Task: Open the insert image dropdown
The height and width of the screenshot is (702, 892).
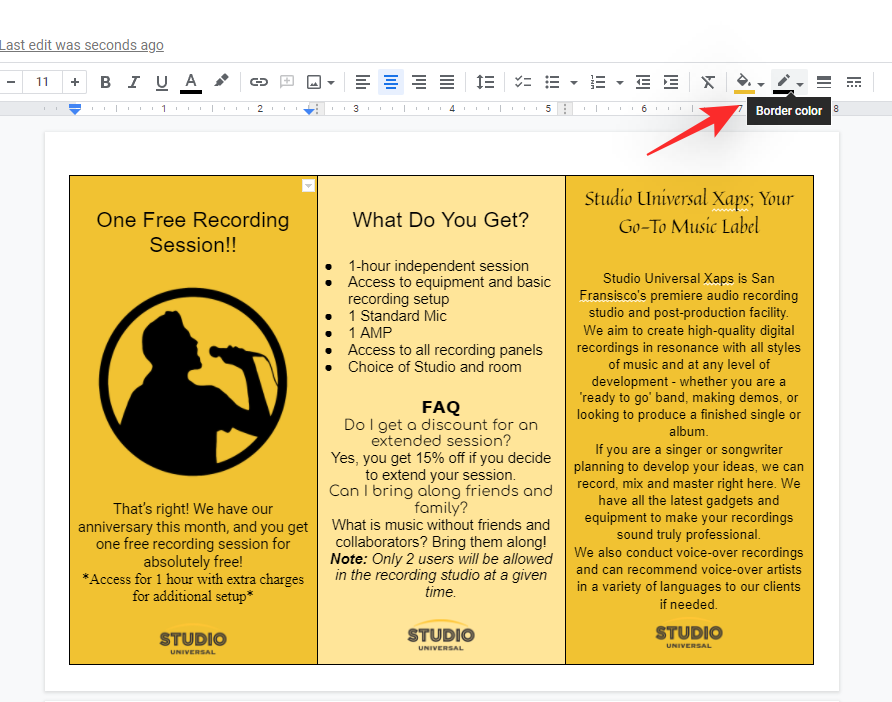Action: (320, 82)
